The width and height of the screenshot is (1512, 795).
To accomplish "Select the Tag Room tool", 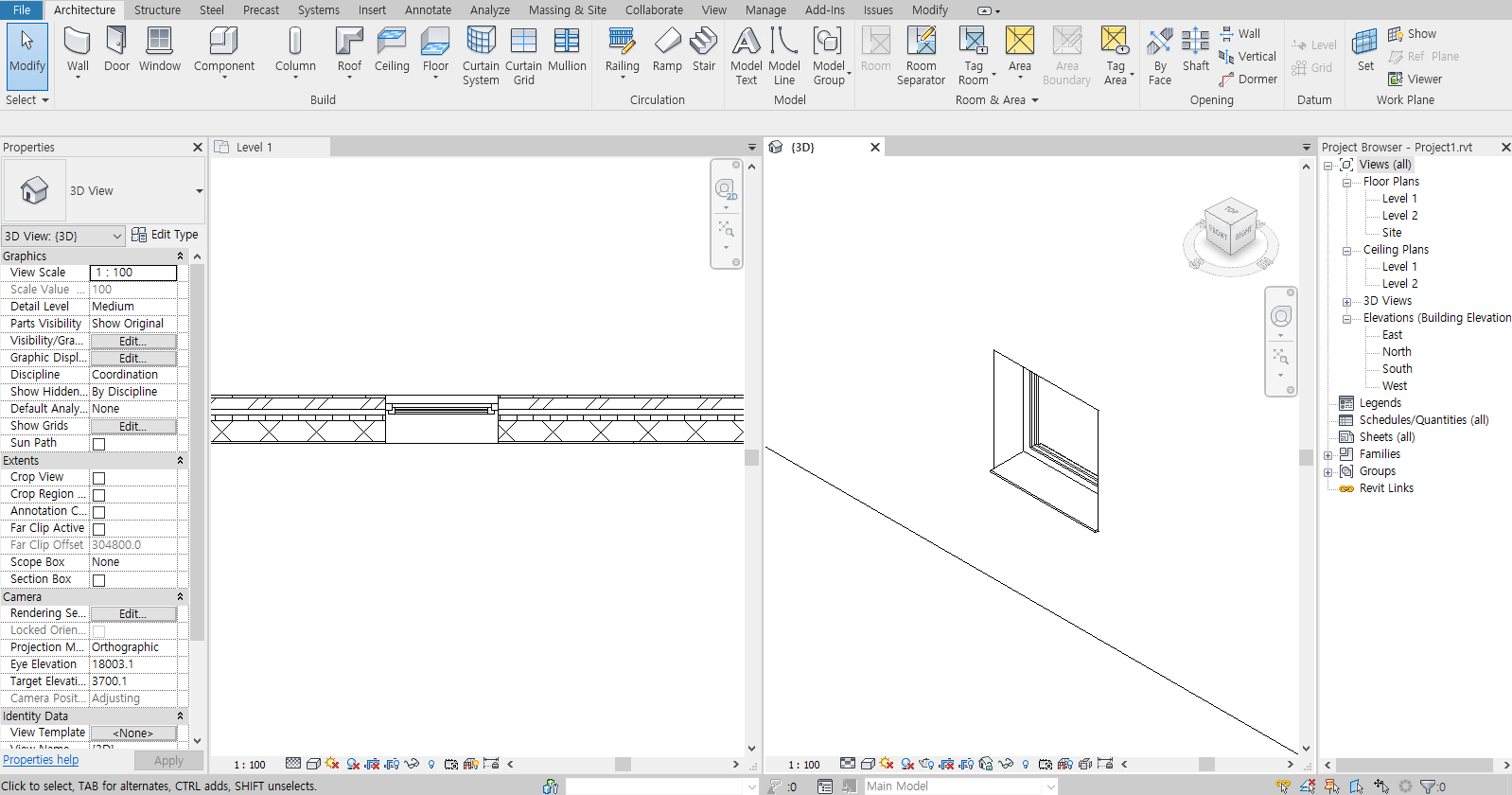I will (974, 55).
